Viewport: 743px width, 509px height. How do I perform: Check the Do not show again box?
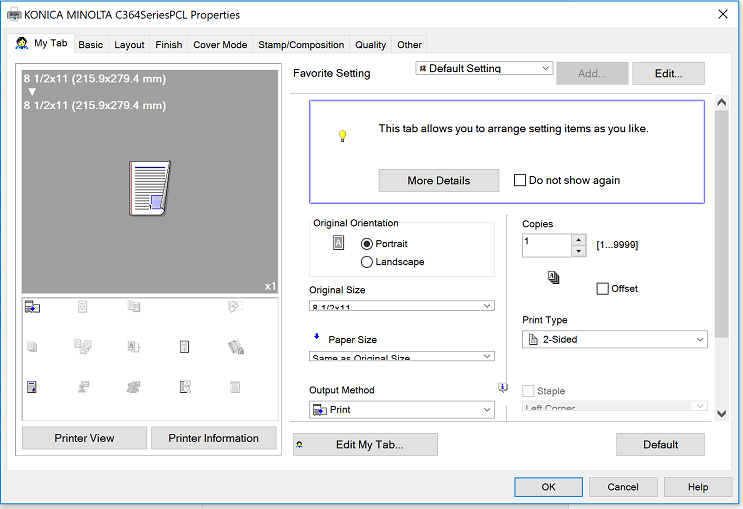coord(520,180)
